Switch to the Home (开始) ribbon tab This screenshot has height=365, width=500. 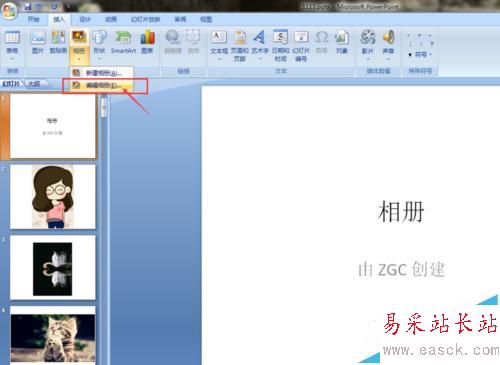click(33, 19)
